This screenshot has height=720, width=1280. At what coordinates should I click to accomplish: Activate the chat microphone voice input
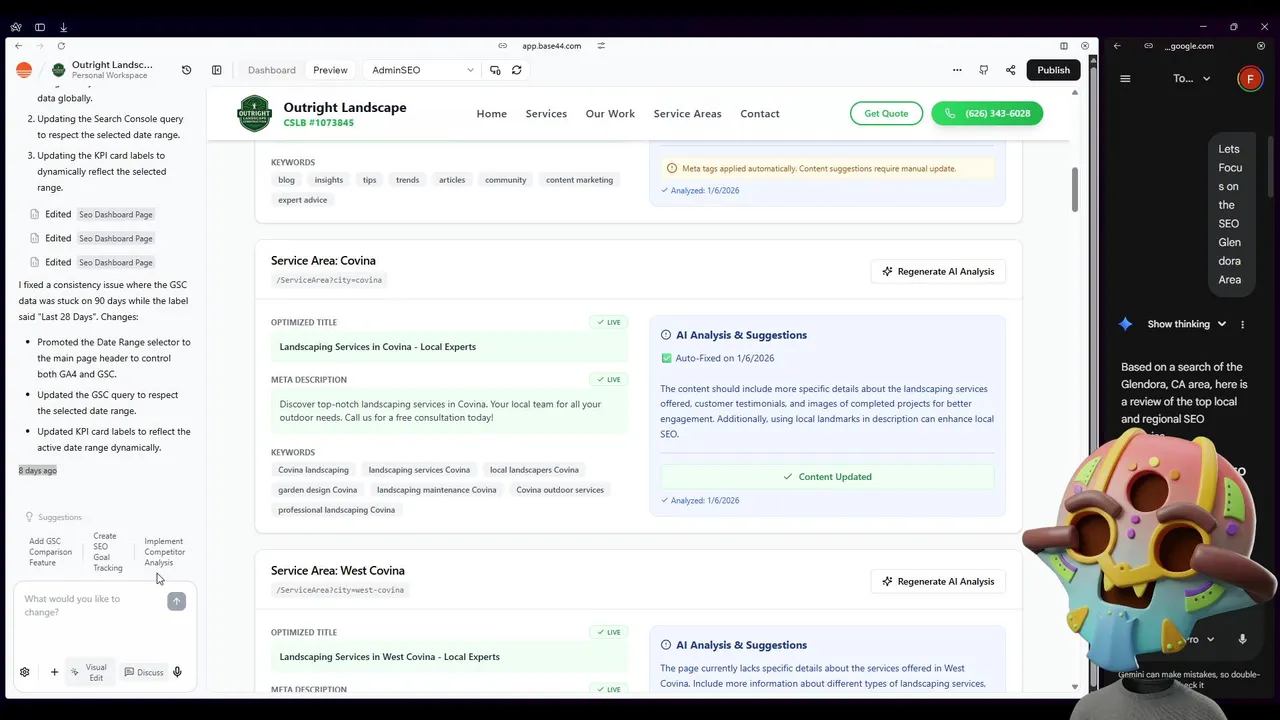point(177,672)
